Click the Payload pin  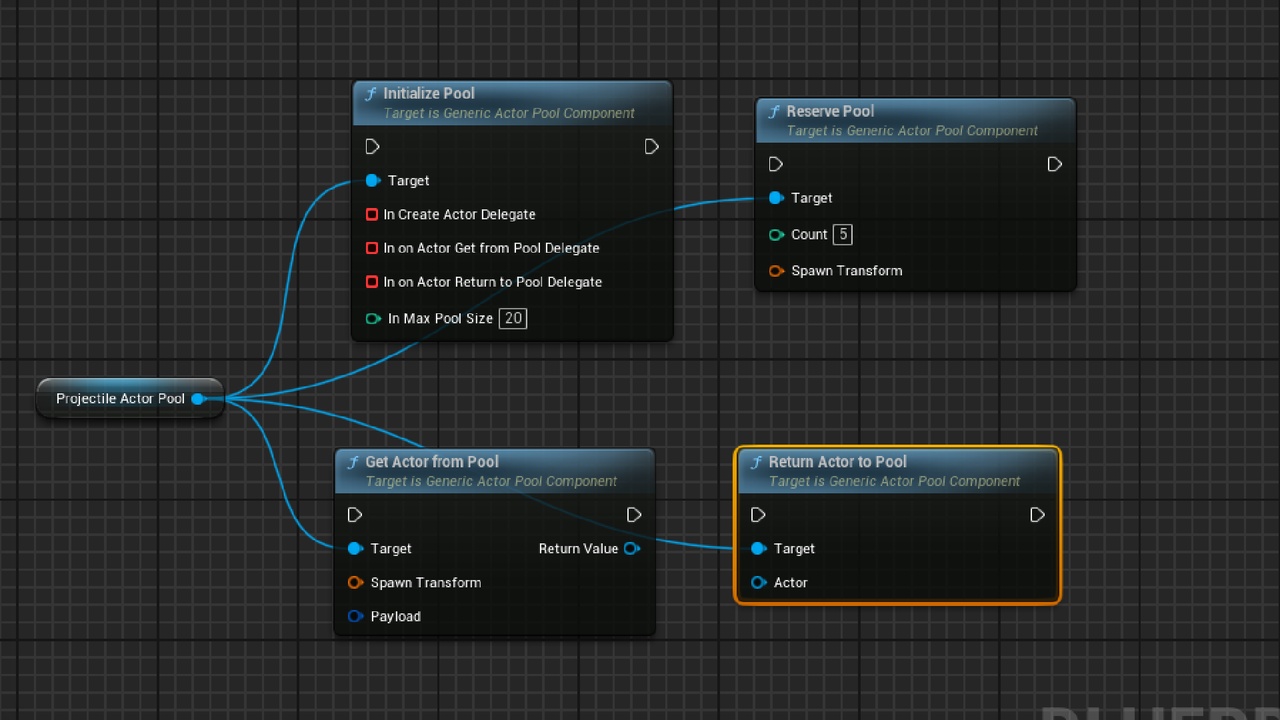point(355,617)
